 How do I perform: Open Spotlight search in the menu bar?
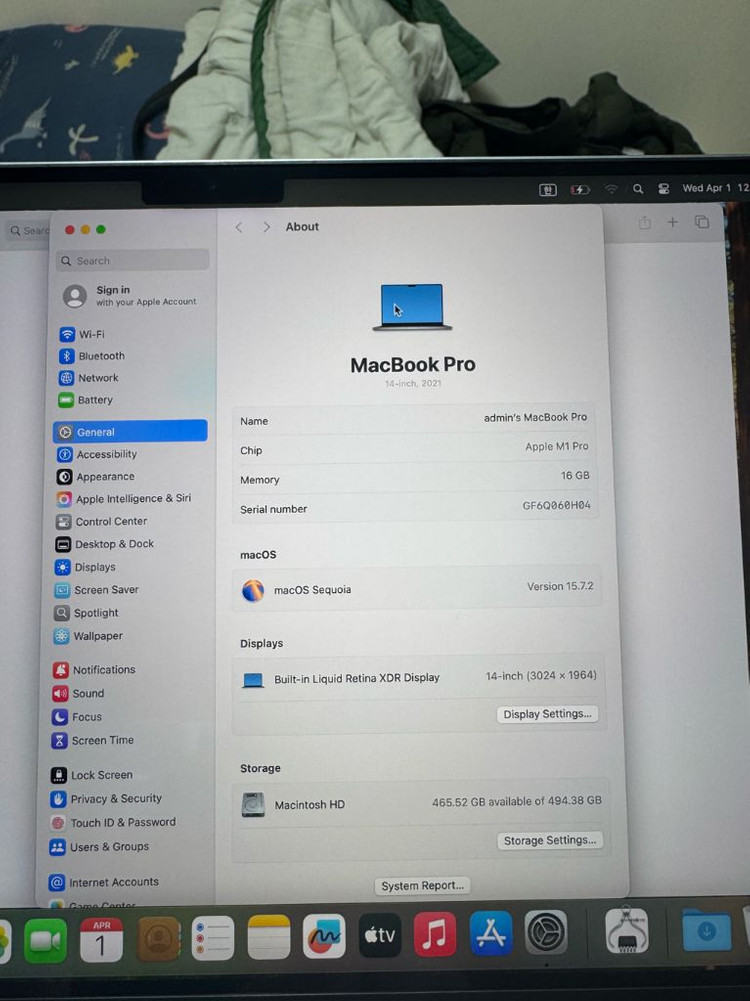(638, 189)
